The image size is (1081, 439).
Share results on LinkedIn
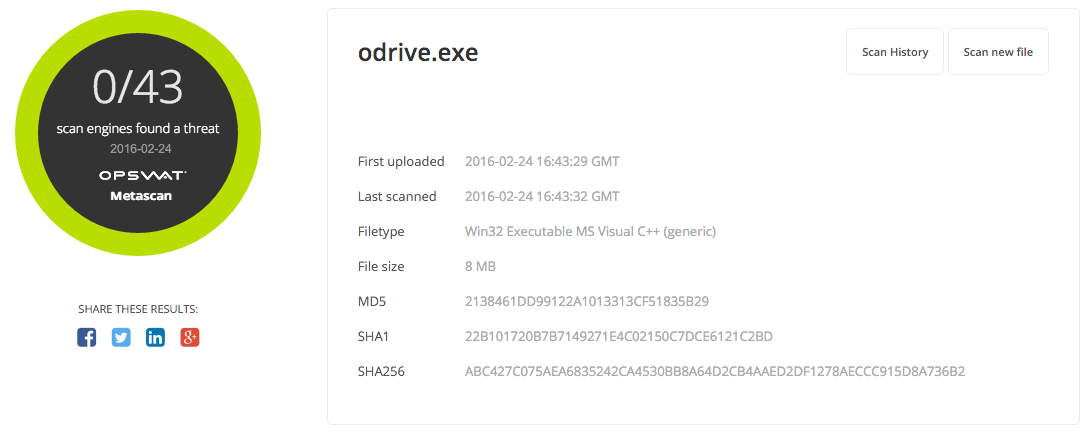[x=155, y=338]
